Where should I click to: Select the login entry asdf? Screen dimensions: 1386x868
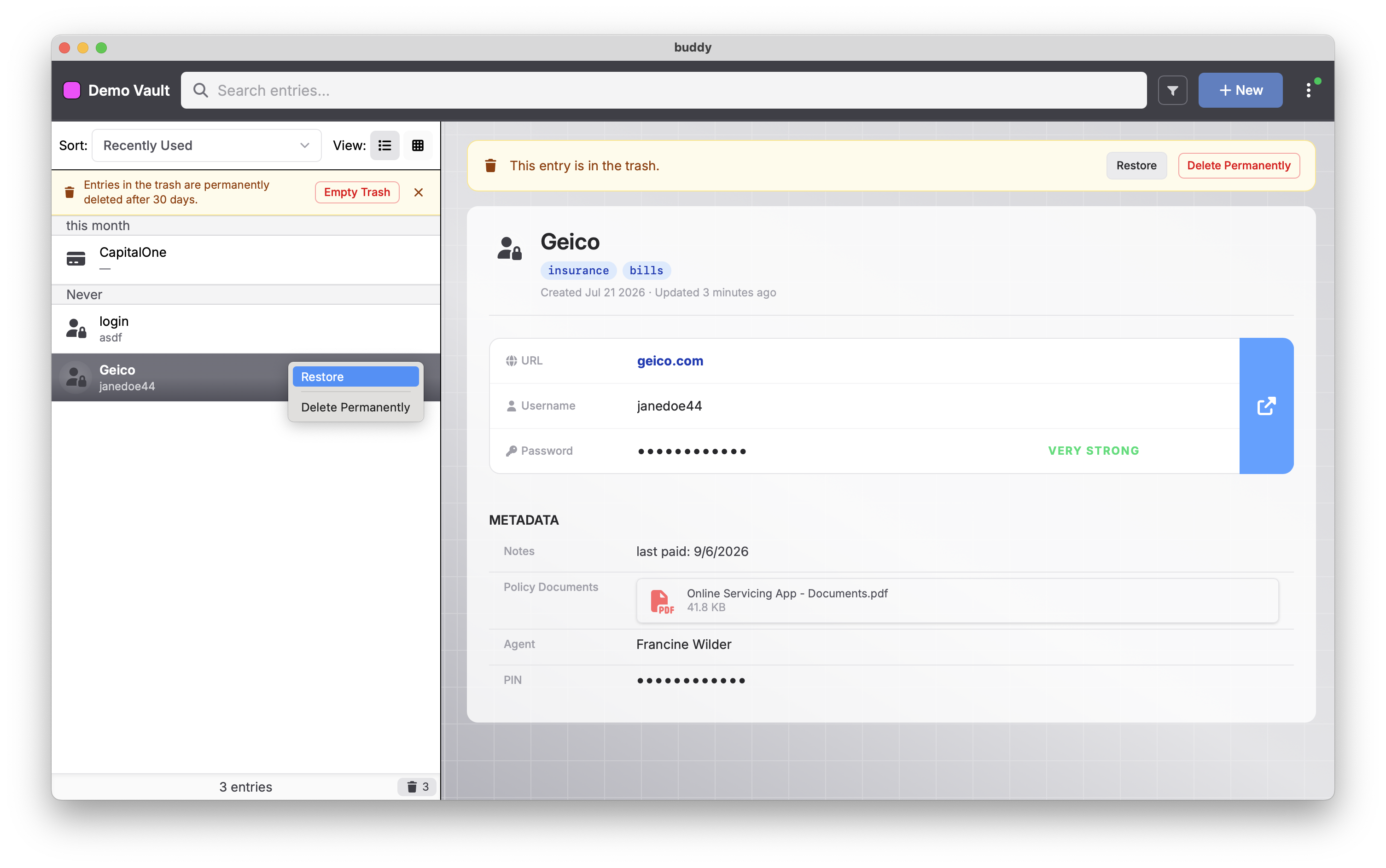[x=246, y=328]
